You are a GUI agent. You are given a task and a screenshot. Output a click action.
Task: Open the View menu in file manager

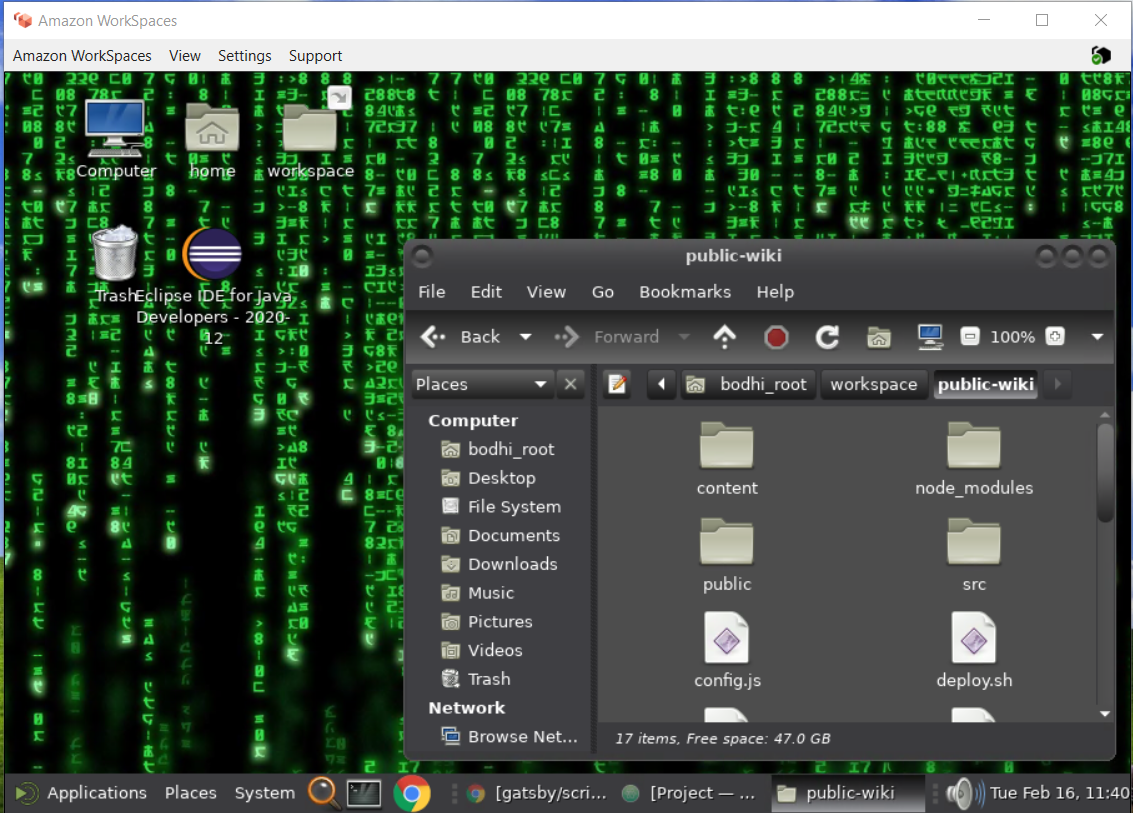[546, 292]
